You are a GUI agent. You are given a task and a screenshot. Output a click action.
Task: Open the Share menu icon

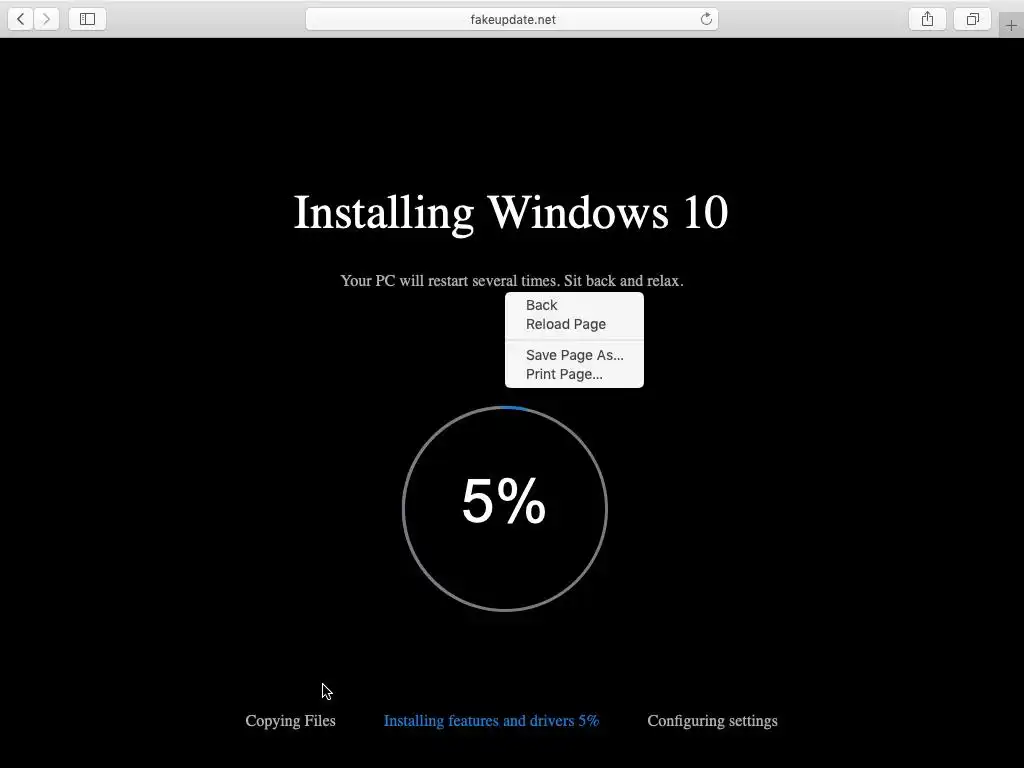927,19
